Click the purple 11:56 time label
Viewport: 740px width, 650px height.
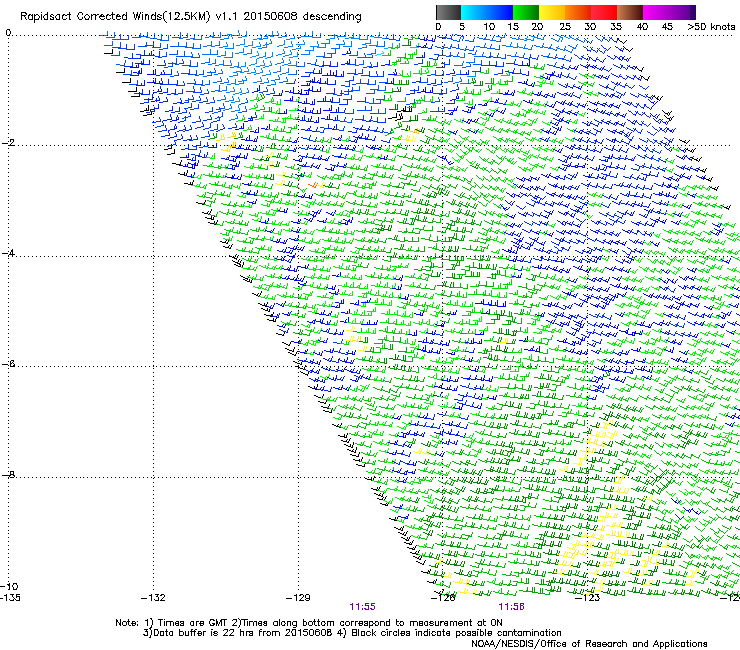512,607
